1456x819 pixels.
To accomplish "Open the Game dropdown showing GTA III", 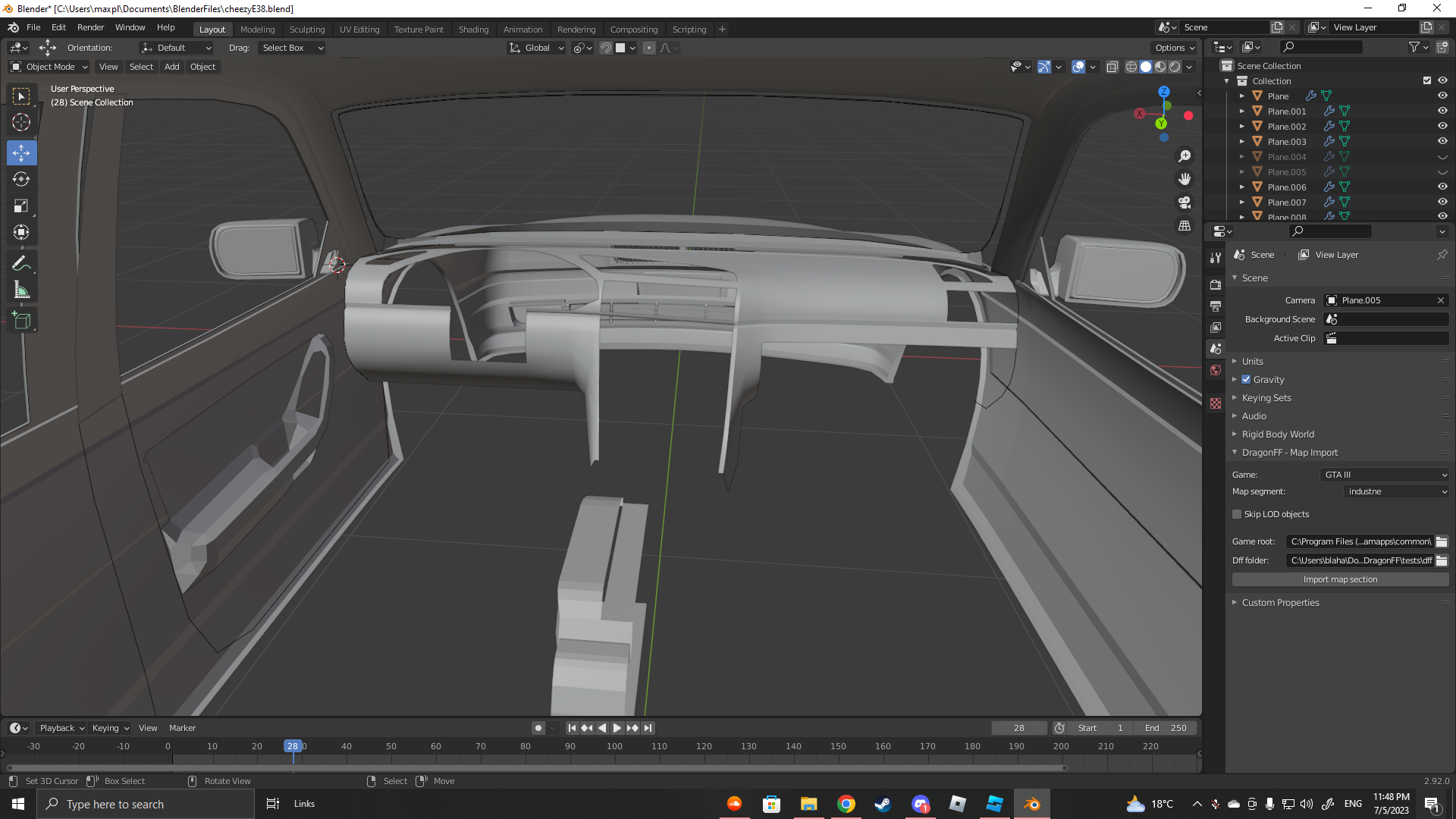I will 1385,475.
